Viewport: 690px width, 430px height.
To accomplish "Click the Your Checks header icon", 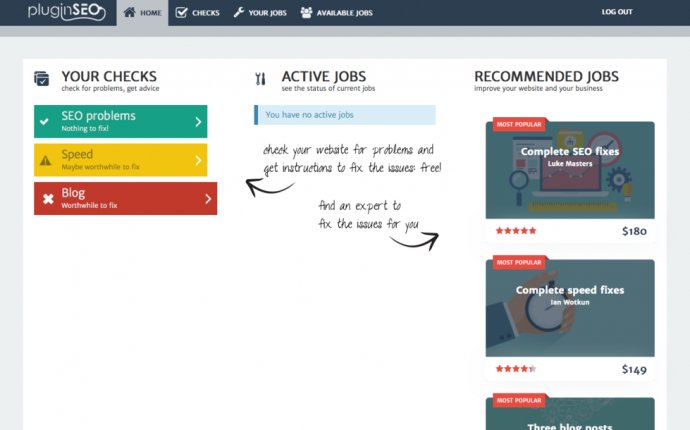I will (42, 78).
